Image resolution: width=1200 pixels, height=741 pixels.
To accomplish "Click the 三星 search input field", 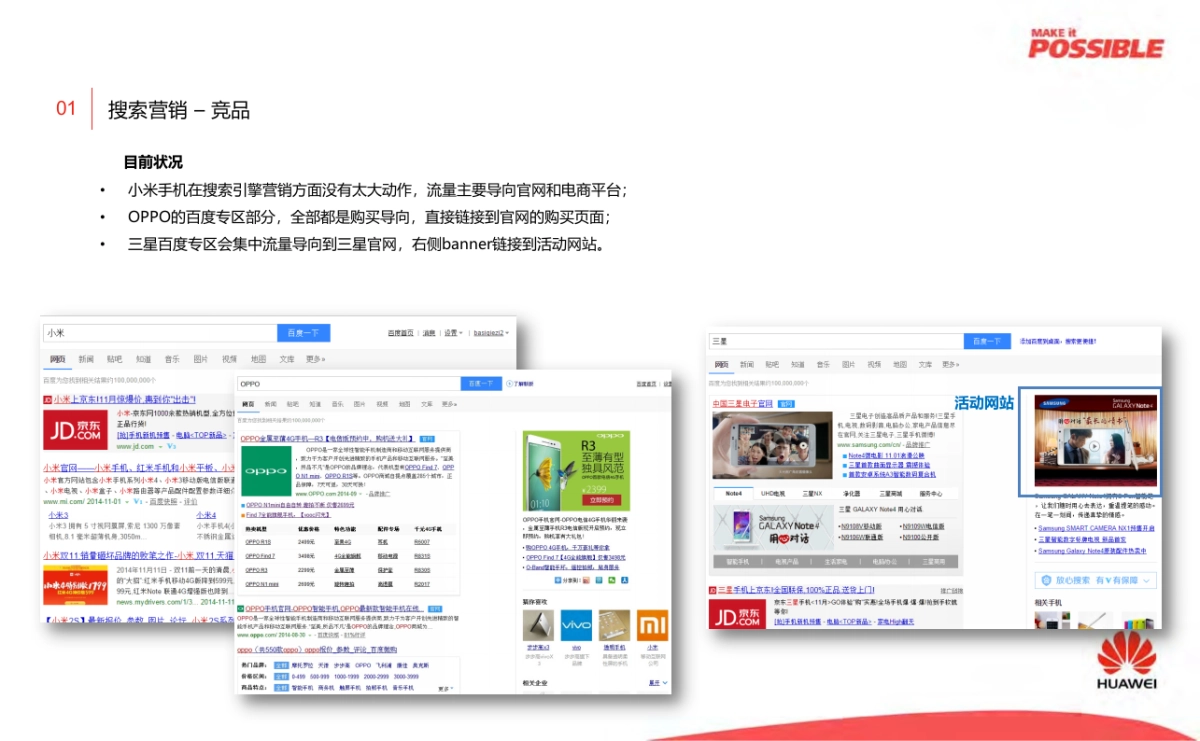I will click(837, 340).
